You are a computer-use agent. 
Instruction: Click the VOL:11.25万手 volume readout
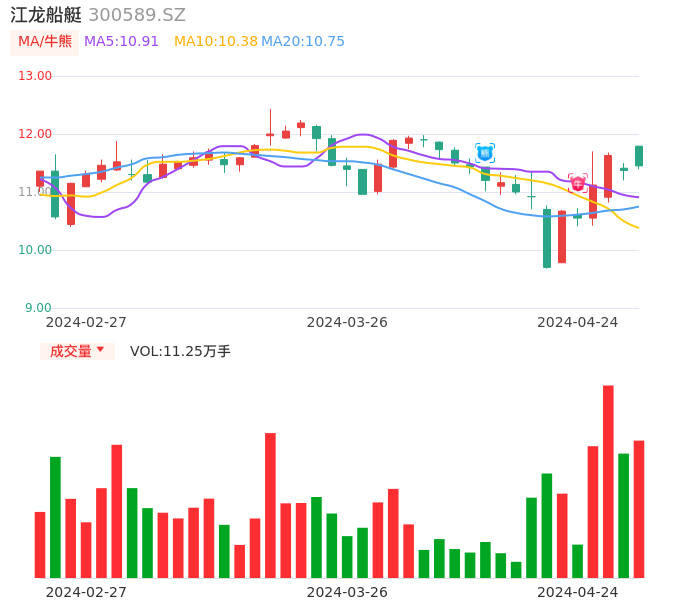click(x=180, y=351)
